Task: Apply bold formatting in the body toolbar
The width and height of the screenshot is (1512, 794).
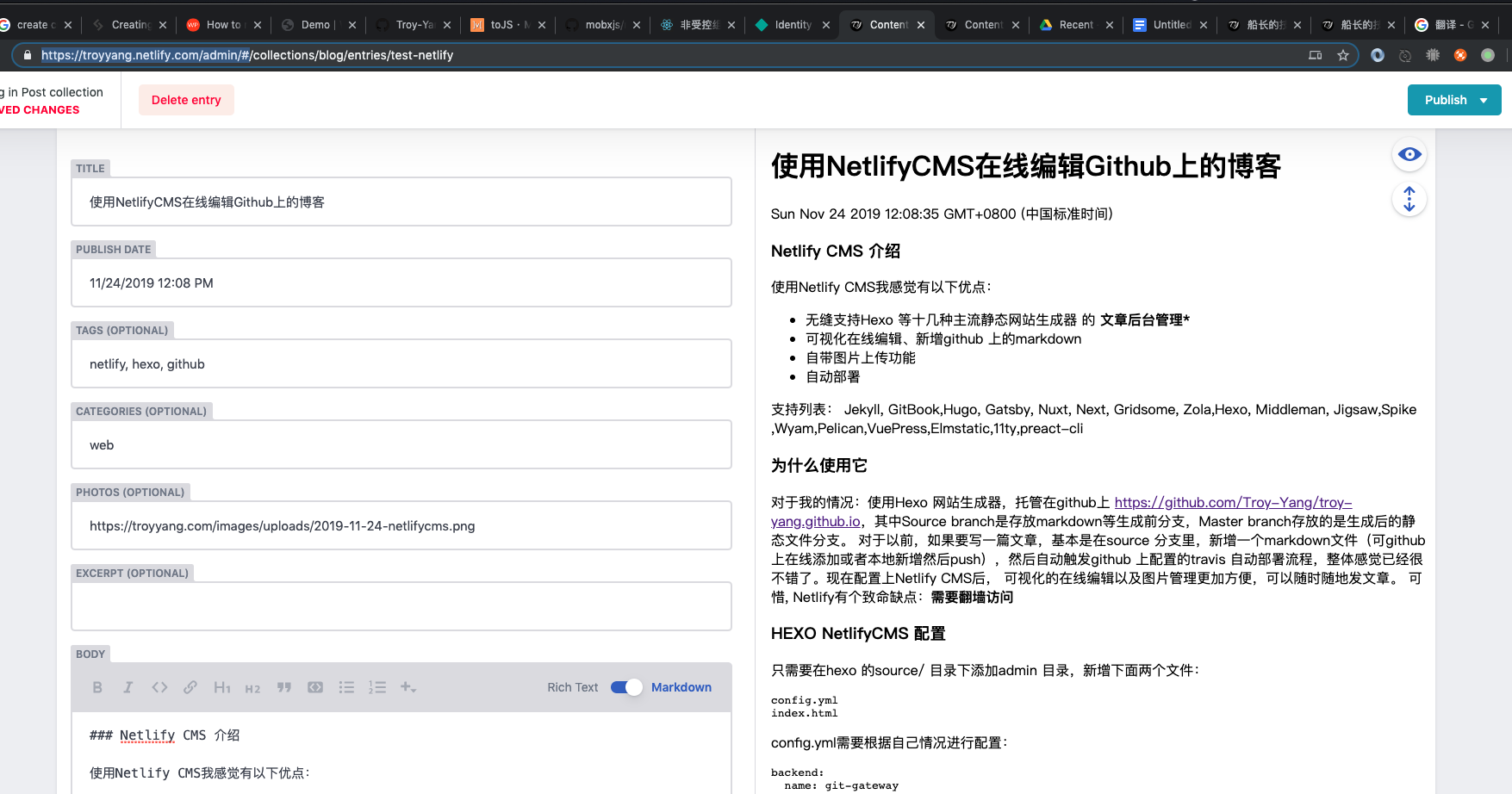Action: tap(97, 687)
